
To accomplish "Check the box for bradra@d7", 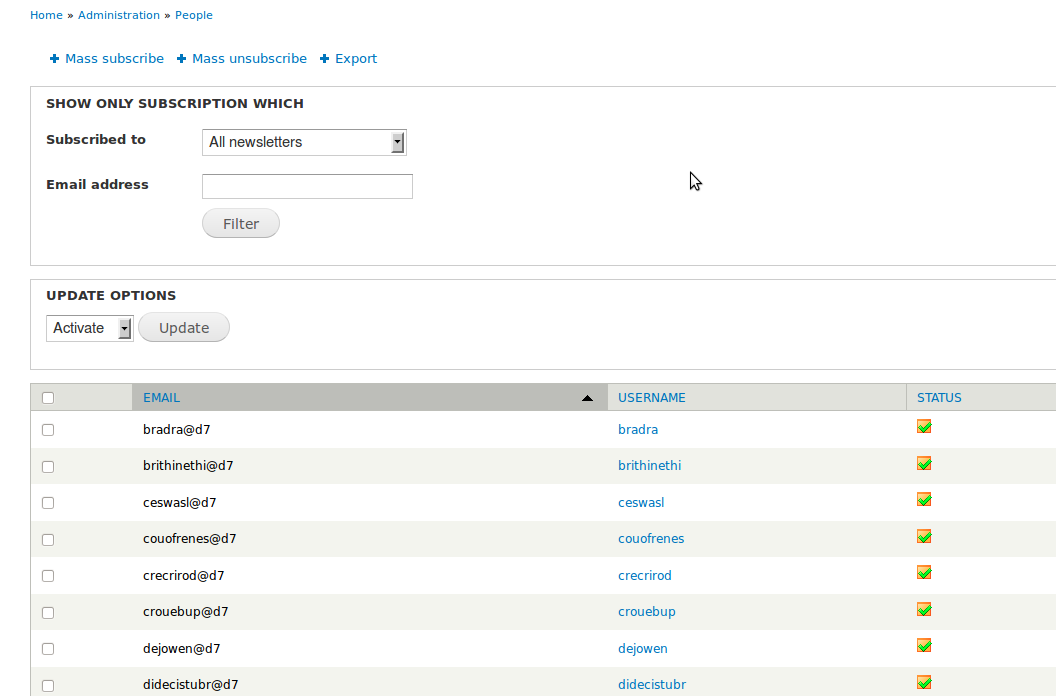I will click(x=48, y=430).
